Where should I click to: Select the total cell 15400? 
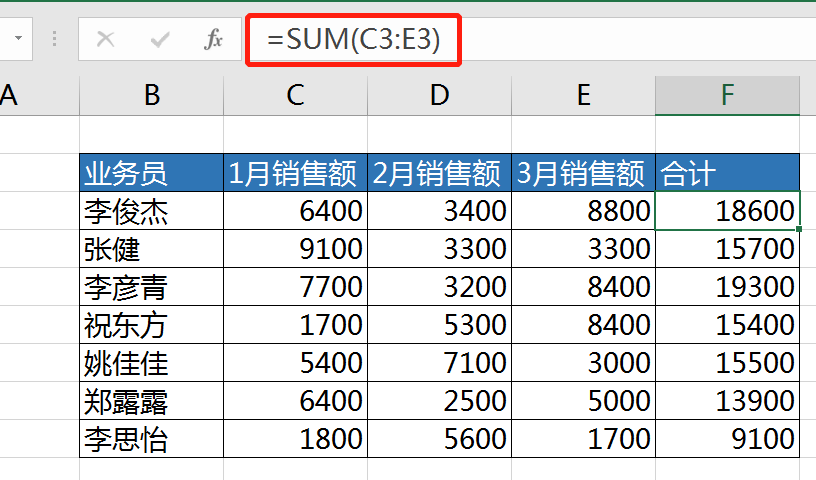click(728, 324)
